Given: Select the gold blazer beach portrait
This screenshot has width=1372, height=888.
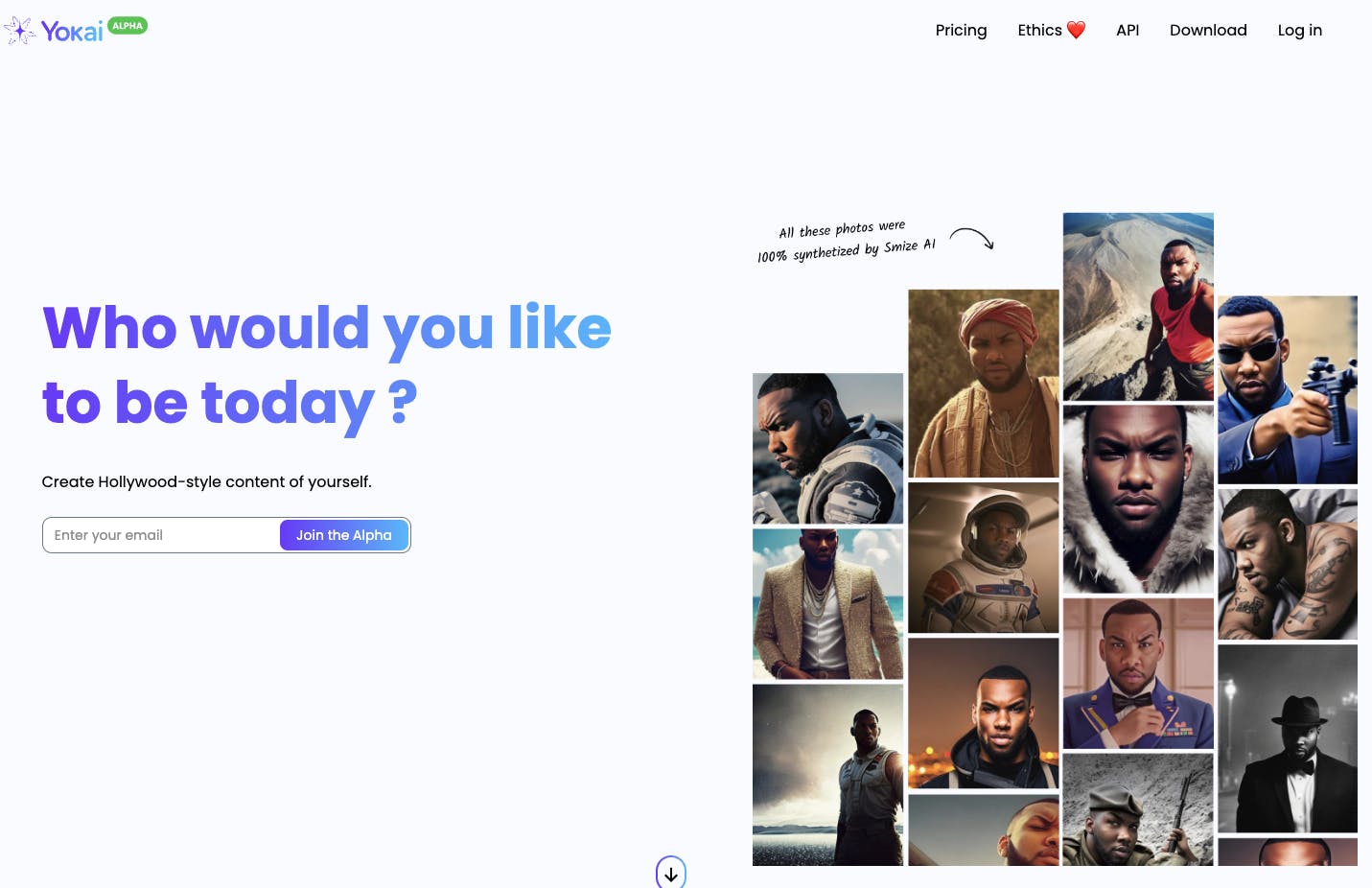Looking at the screenshot, I should tap(827, 604).
